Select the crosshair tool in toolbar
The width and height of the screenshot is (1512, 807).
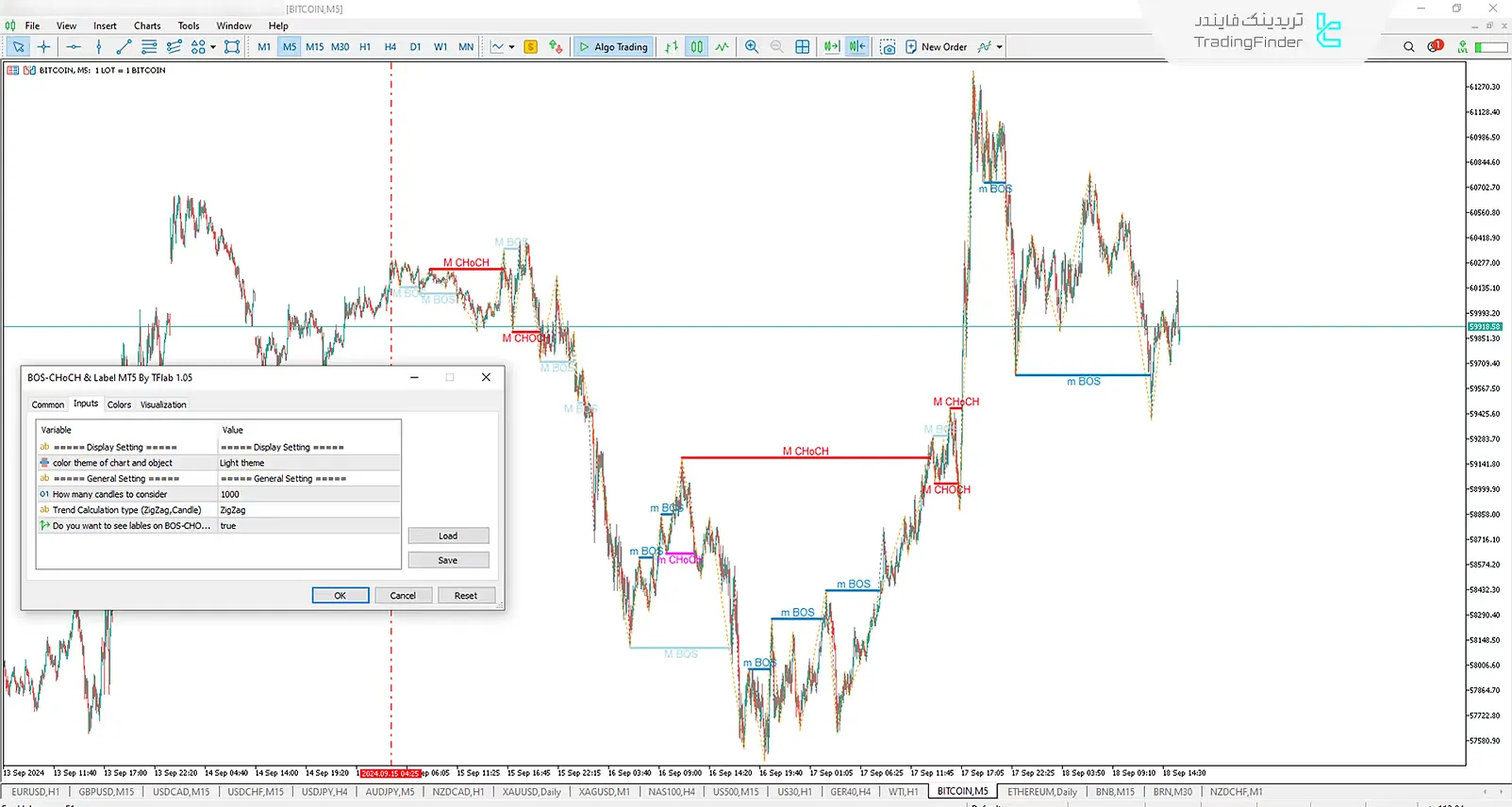pyautogui.click(x=43, y=47)
